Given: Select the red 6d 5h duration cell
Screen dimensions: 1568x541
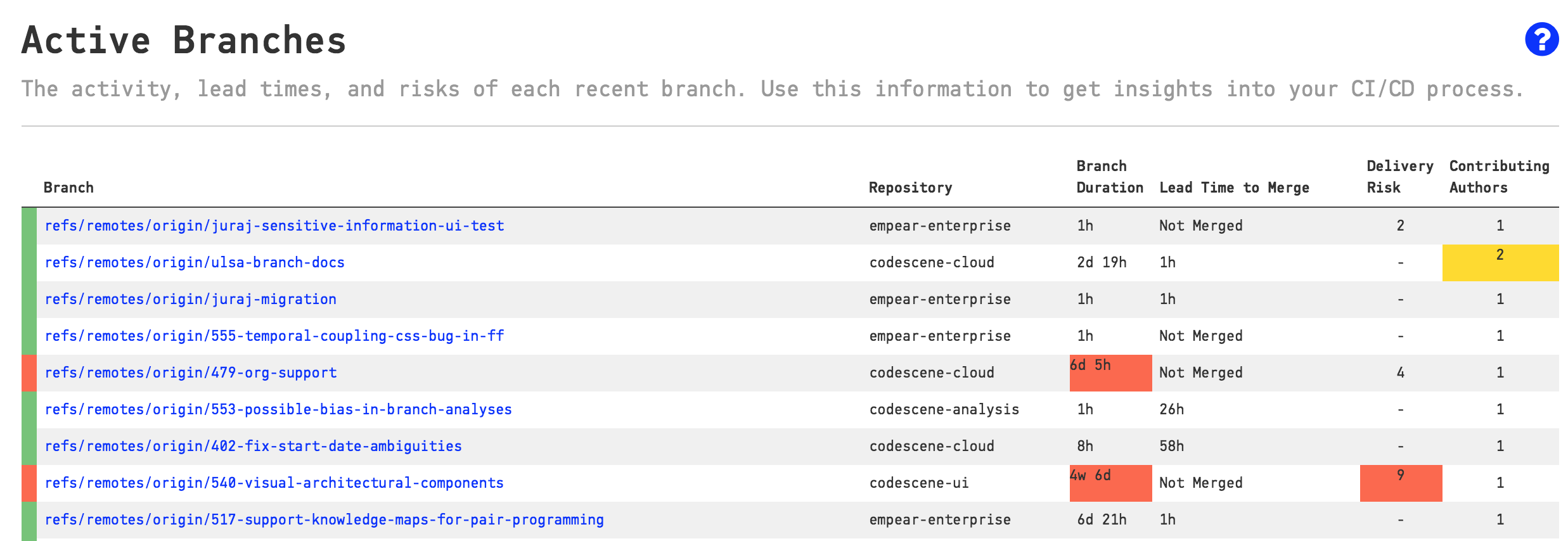Looking at the screenshot, I should [x=1110, y=372].
